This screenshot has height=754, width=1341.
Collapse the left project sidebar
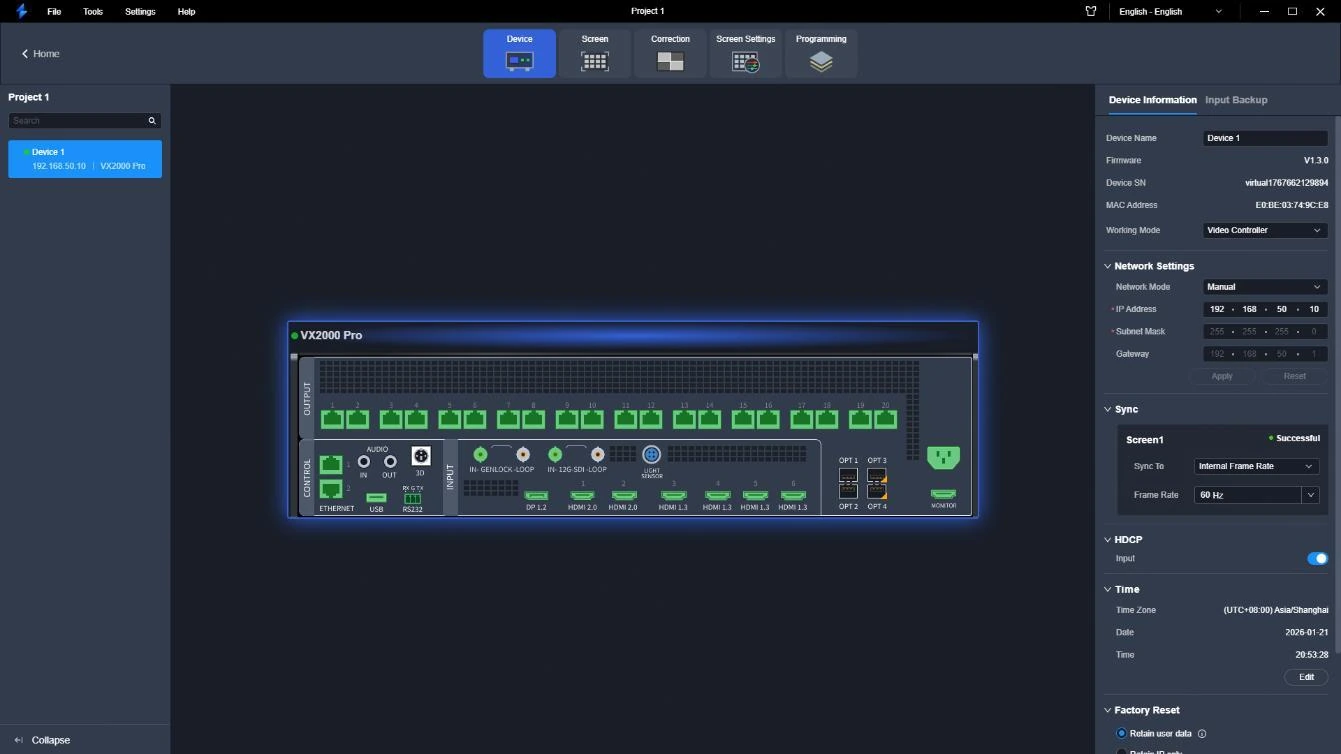point(42,740)
